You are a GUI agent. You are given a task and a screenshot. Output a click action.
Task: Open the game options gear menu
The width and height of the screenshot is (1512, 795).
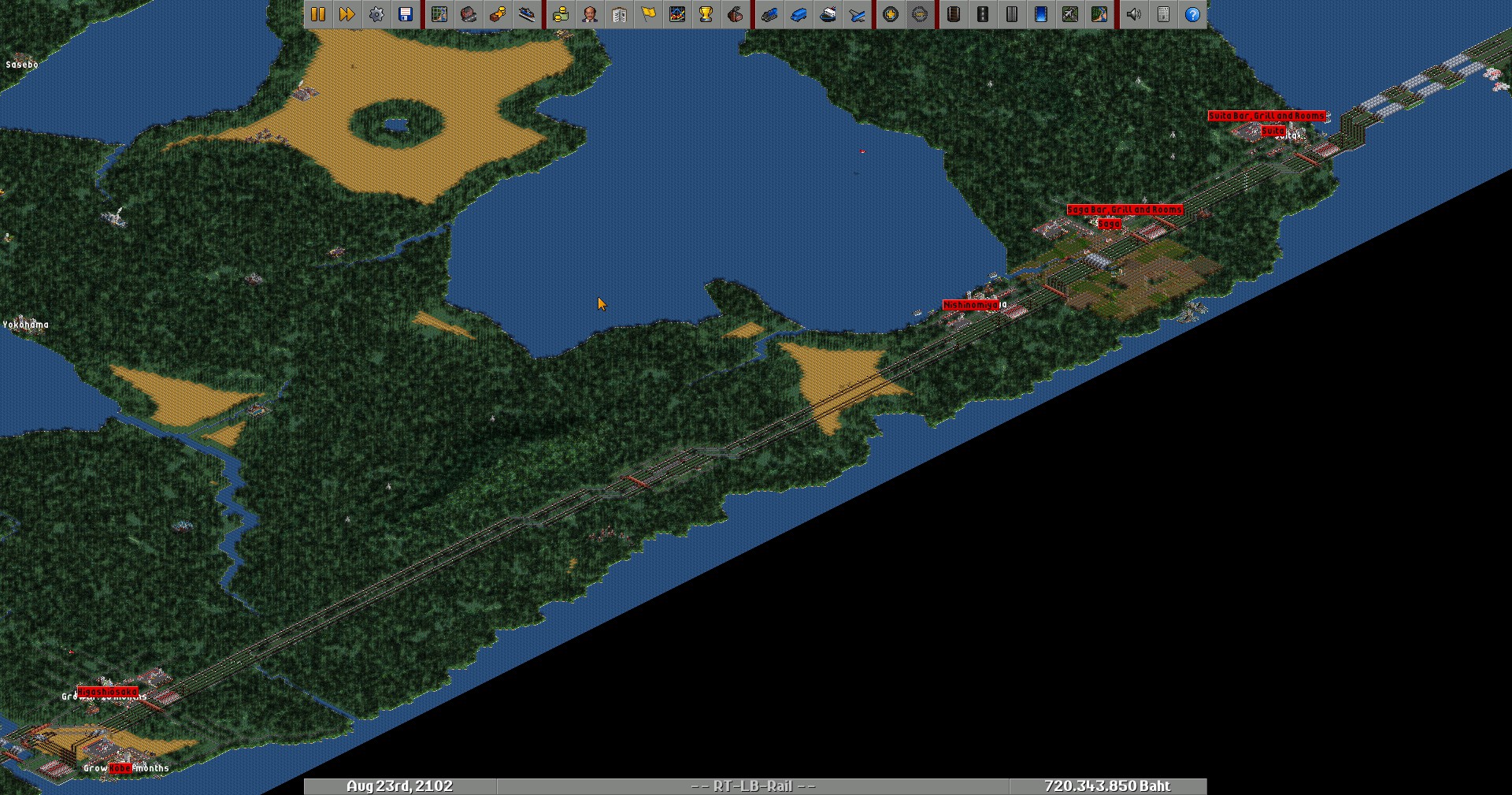(x=376, y=14)
